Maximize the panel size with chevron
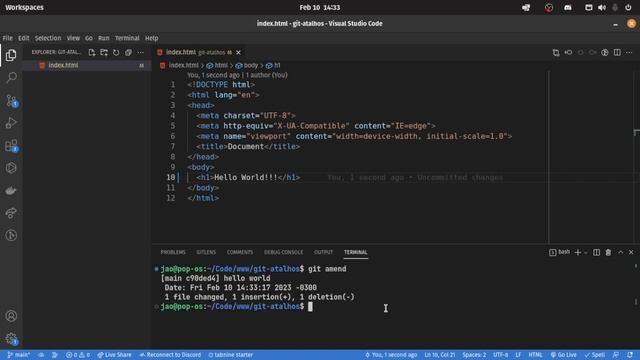The height and width of the screenshot is (360, 640). 620,253
